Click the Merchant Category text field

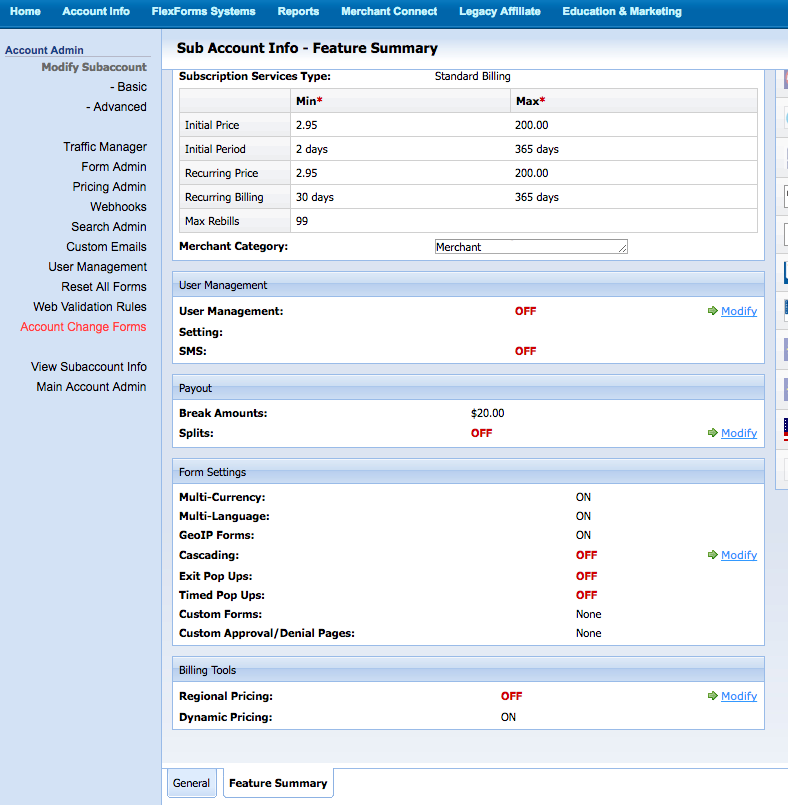click(531, 247)
